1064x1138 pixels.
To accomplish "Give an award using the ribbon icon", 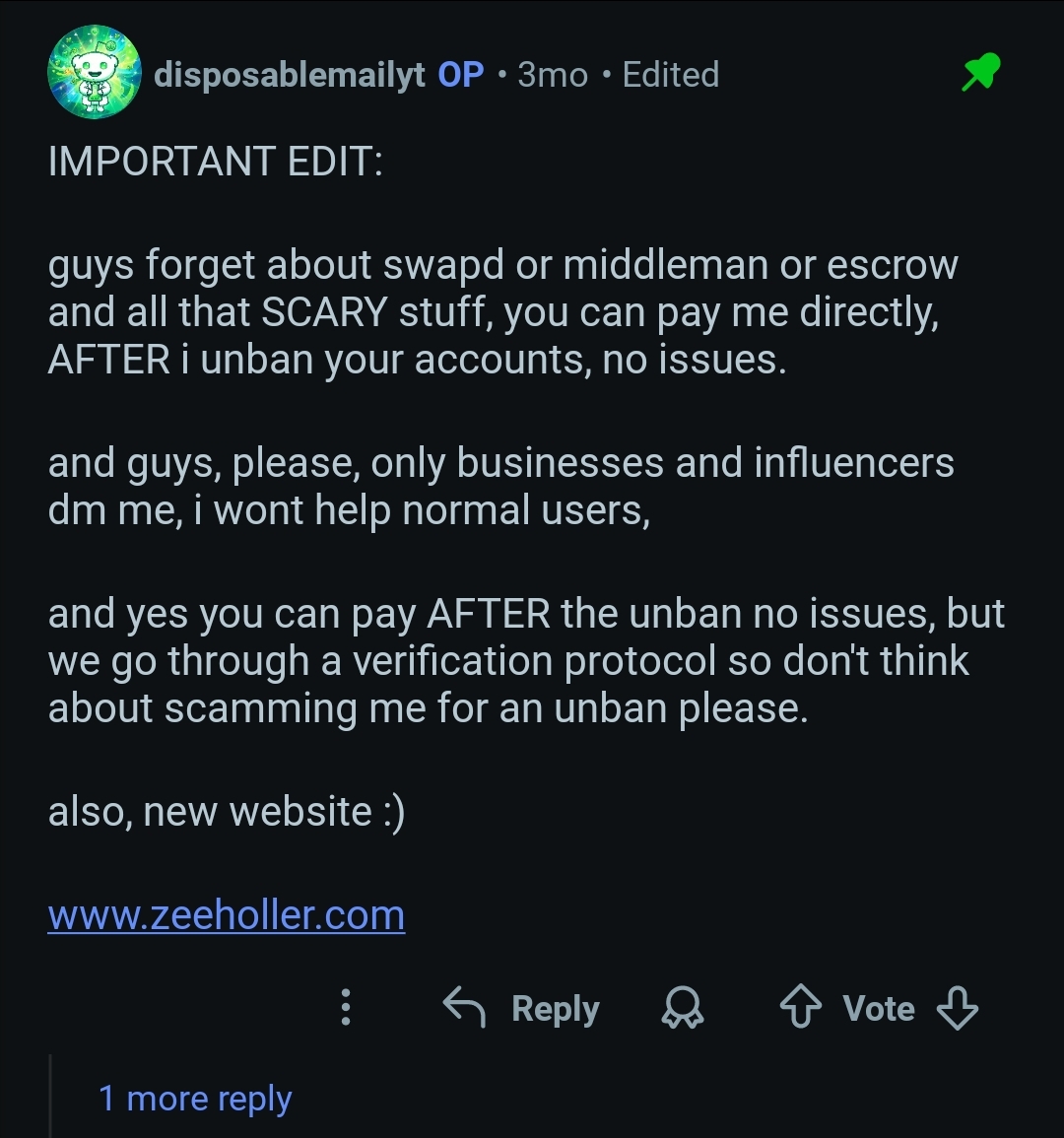I will click(x=683, y=1008).
